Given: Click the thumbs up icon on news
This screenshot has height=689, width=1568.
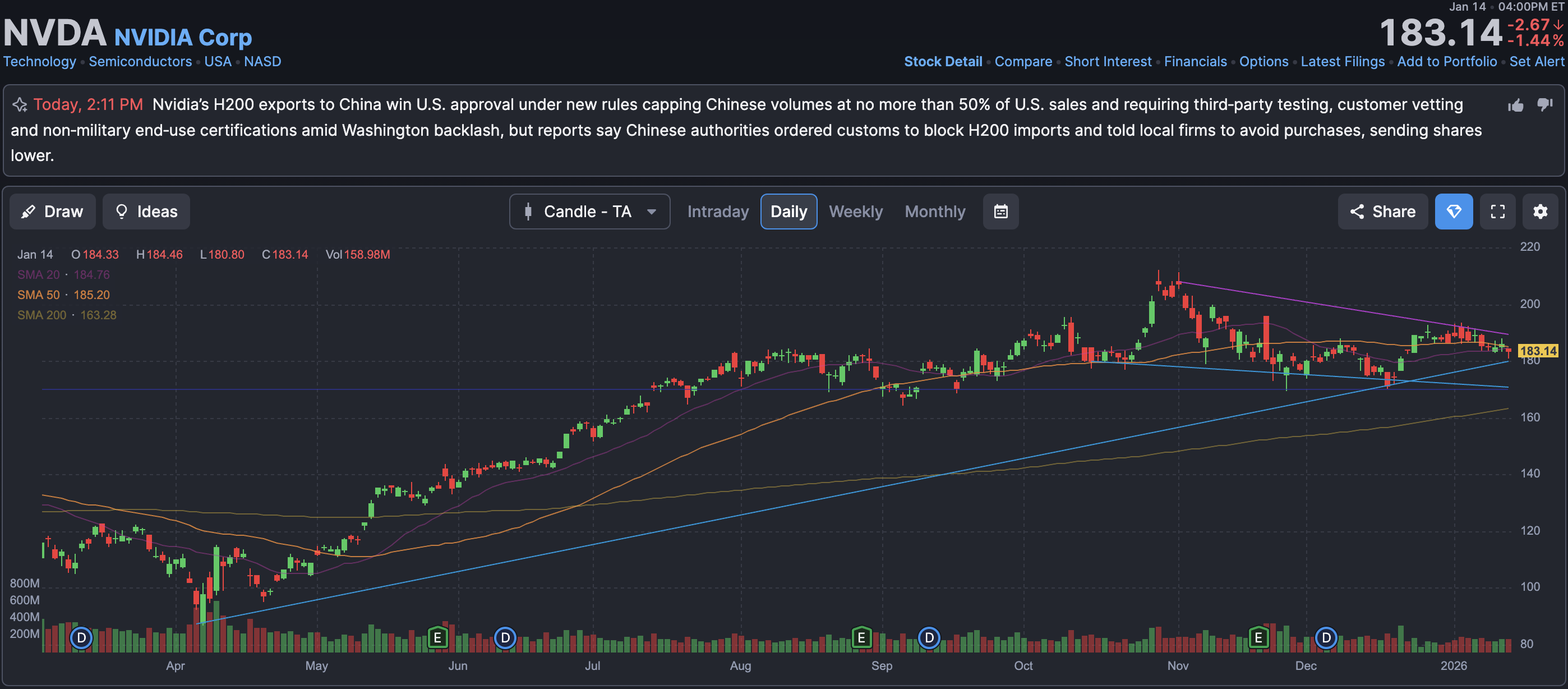Looking at the screenshot, I should [1516, 105].
